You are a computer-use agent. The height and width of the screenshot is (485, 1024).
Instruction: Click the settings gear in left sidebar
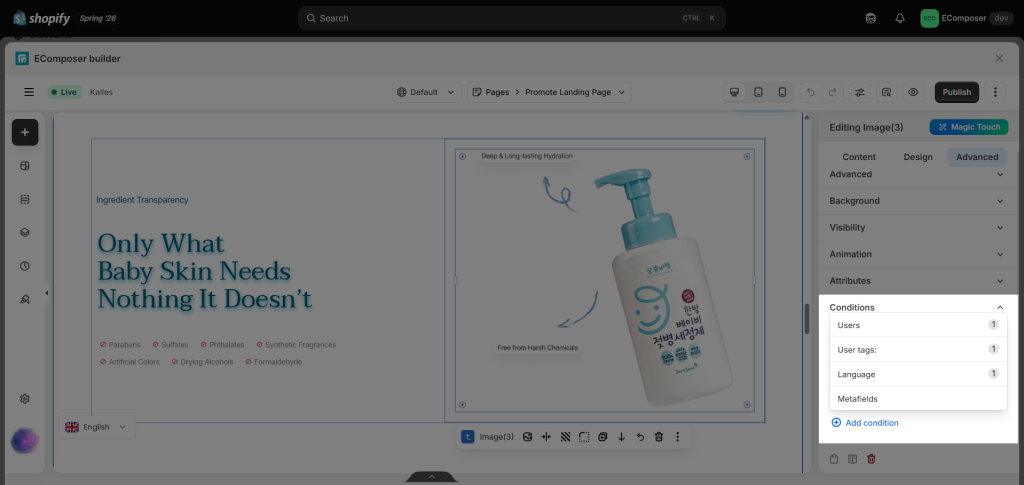pos(25,399)
